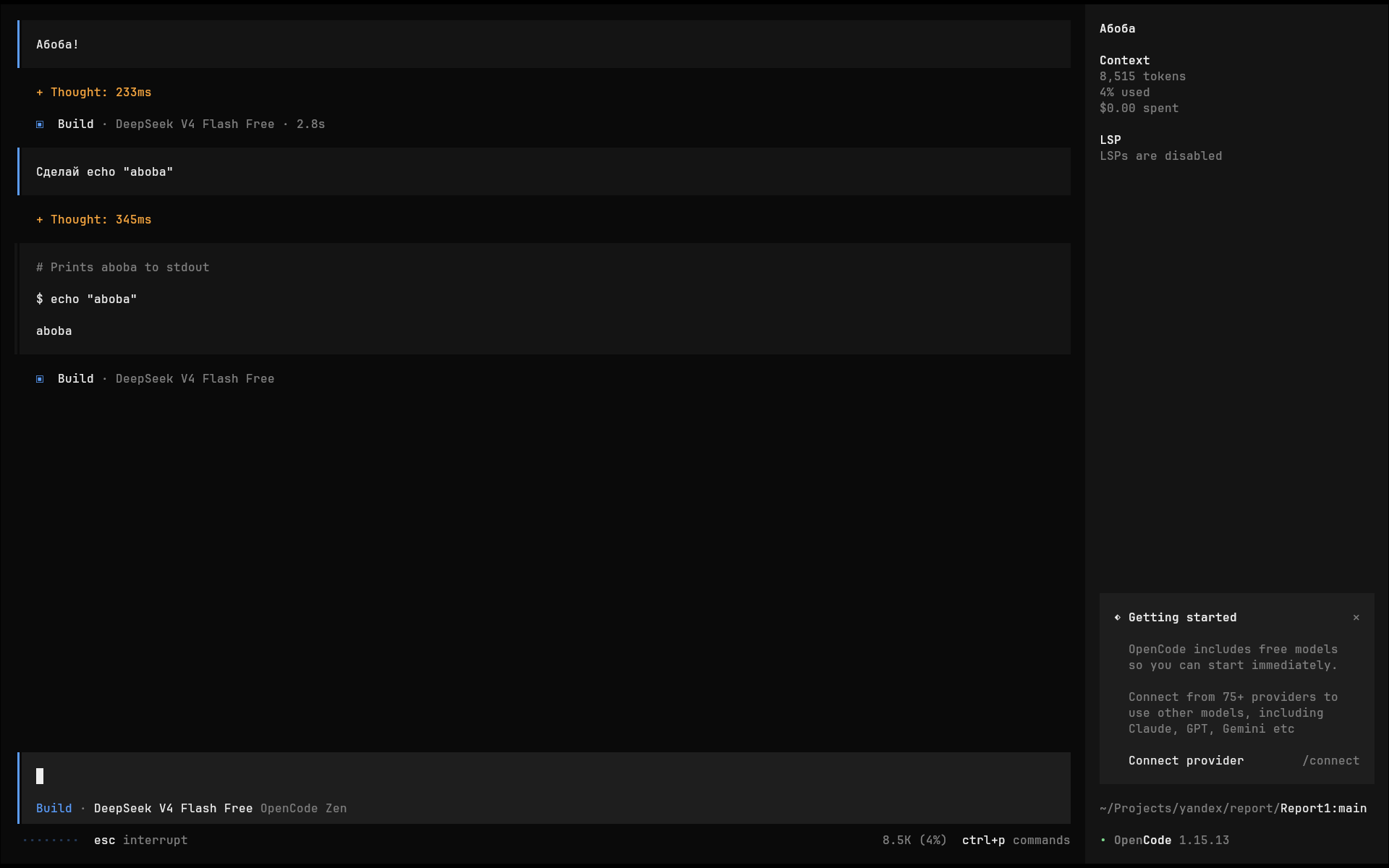Click the green status dot before OpenCode version
This screenshot has height=868, width=1389.
[1103, 841]
